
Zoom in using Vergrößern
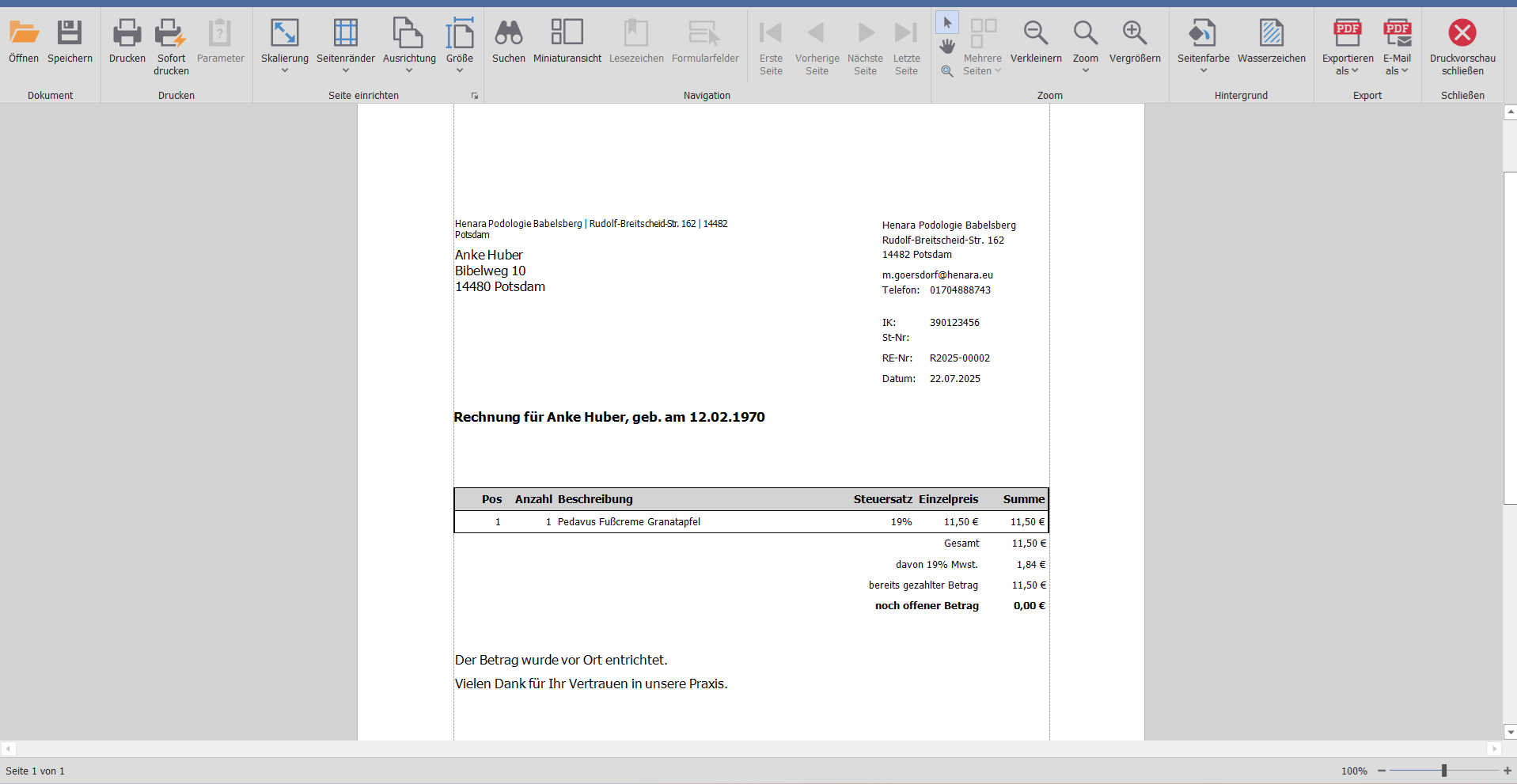(1134, 33)
